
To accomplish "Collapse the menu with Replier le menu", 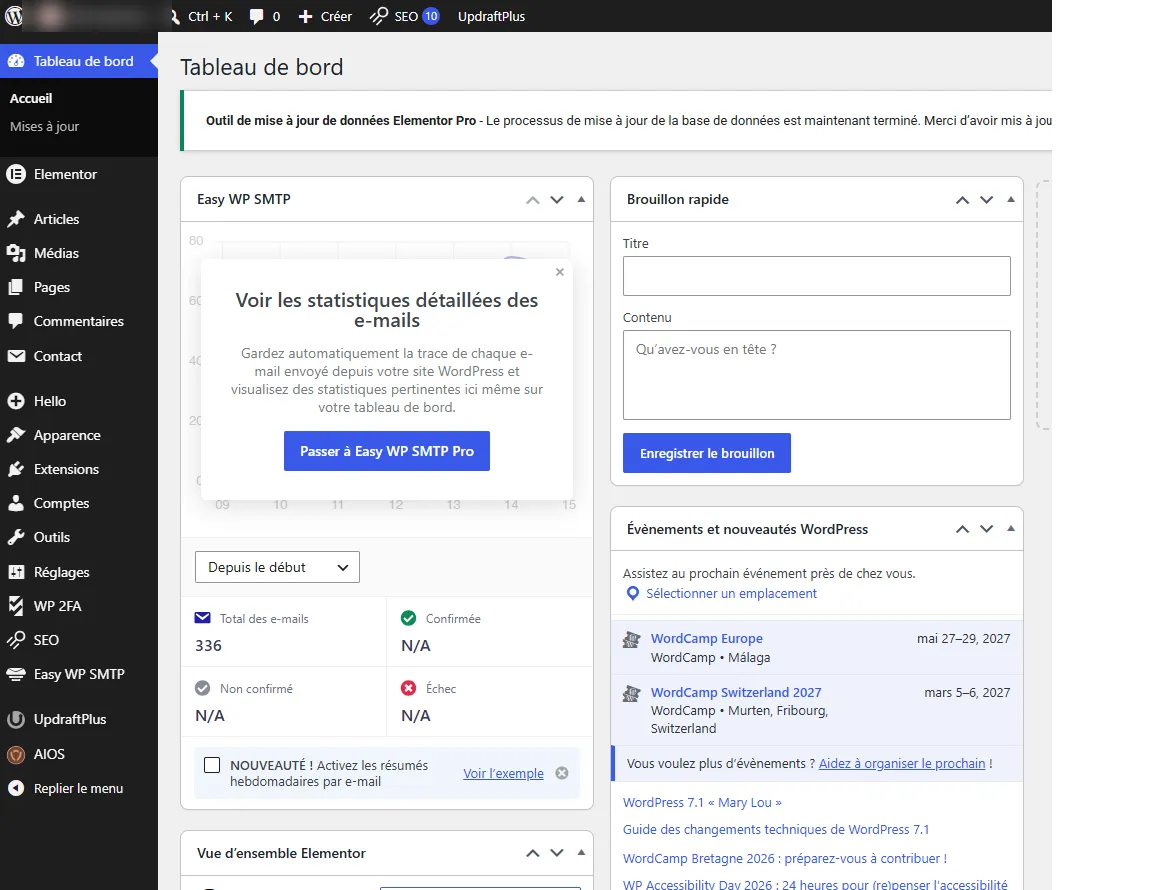I will pos(79,788).
